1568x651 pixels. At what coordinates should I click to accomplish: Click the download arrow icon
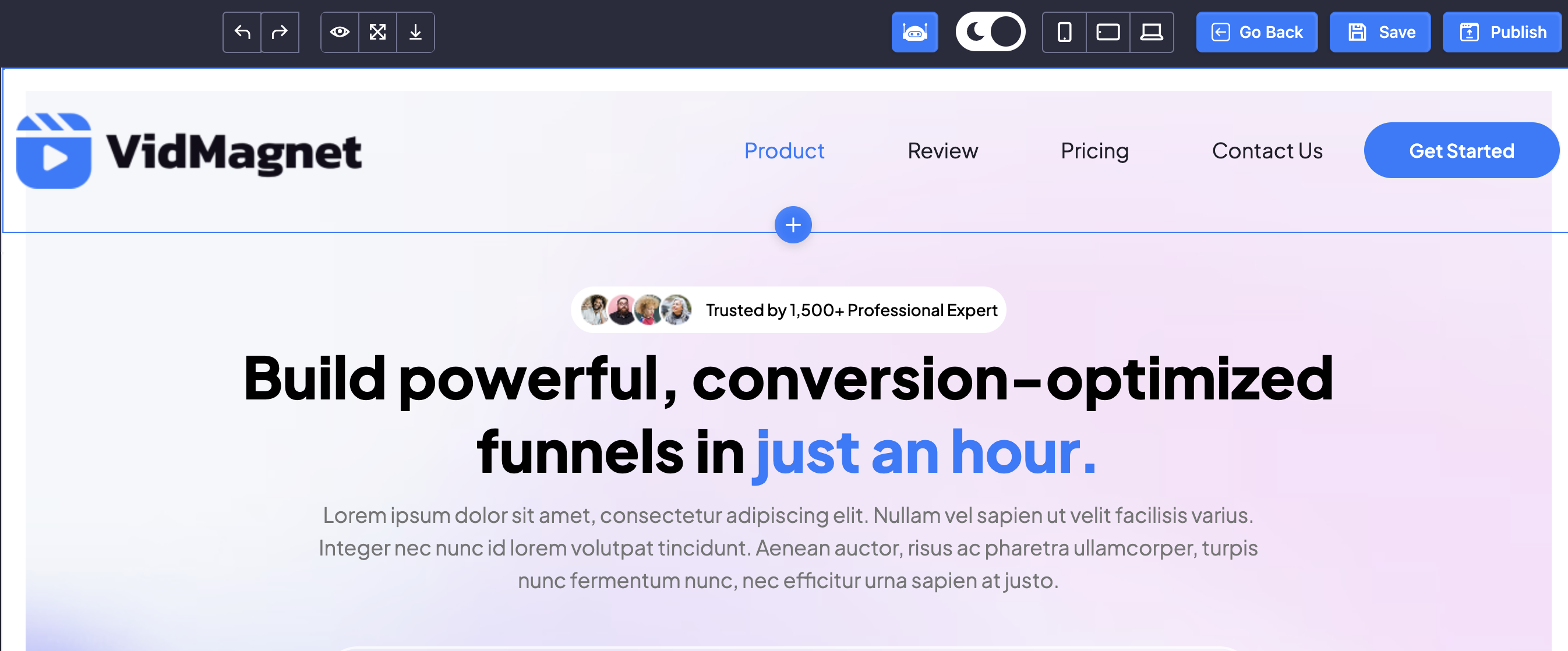(x=415, y=32)
